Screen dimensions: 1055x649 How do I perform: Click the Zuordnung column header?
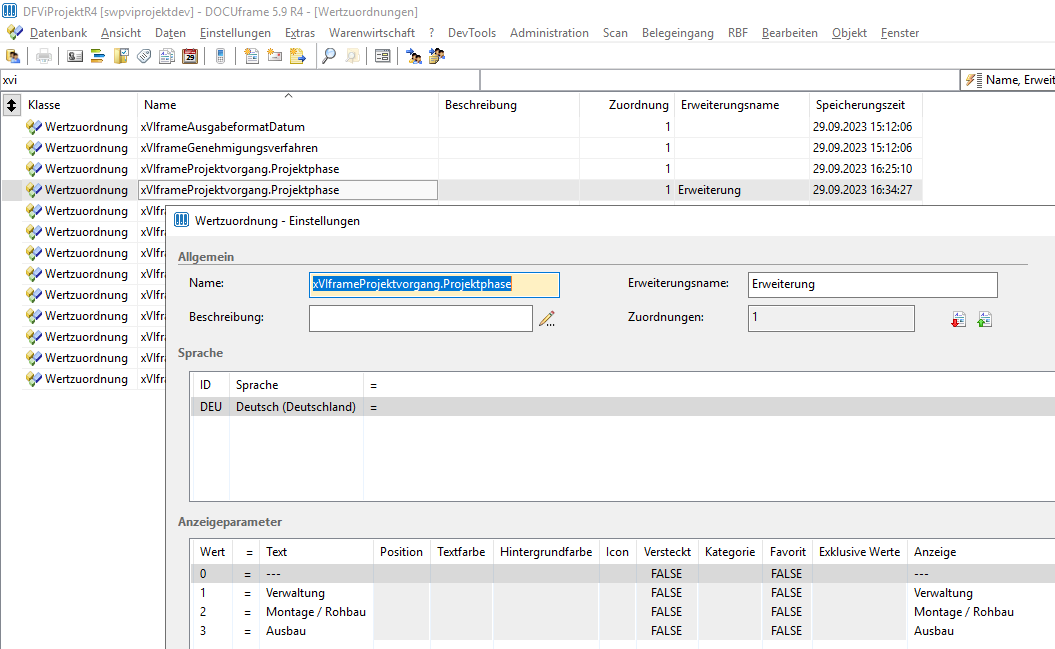[626, 105]
